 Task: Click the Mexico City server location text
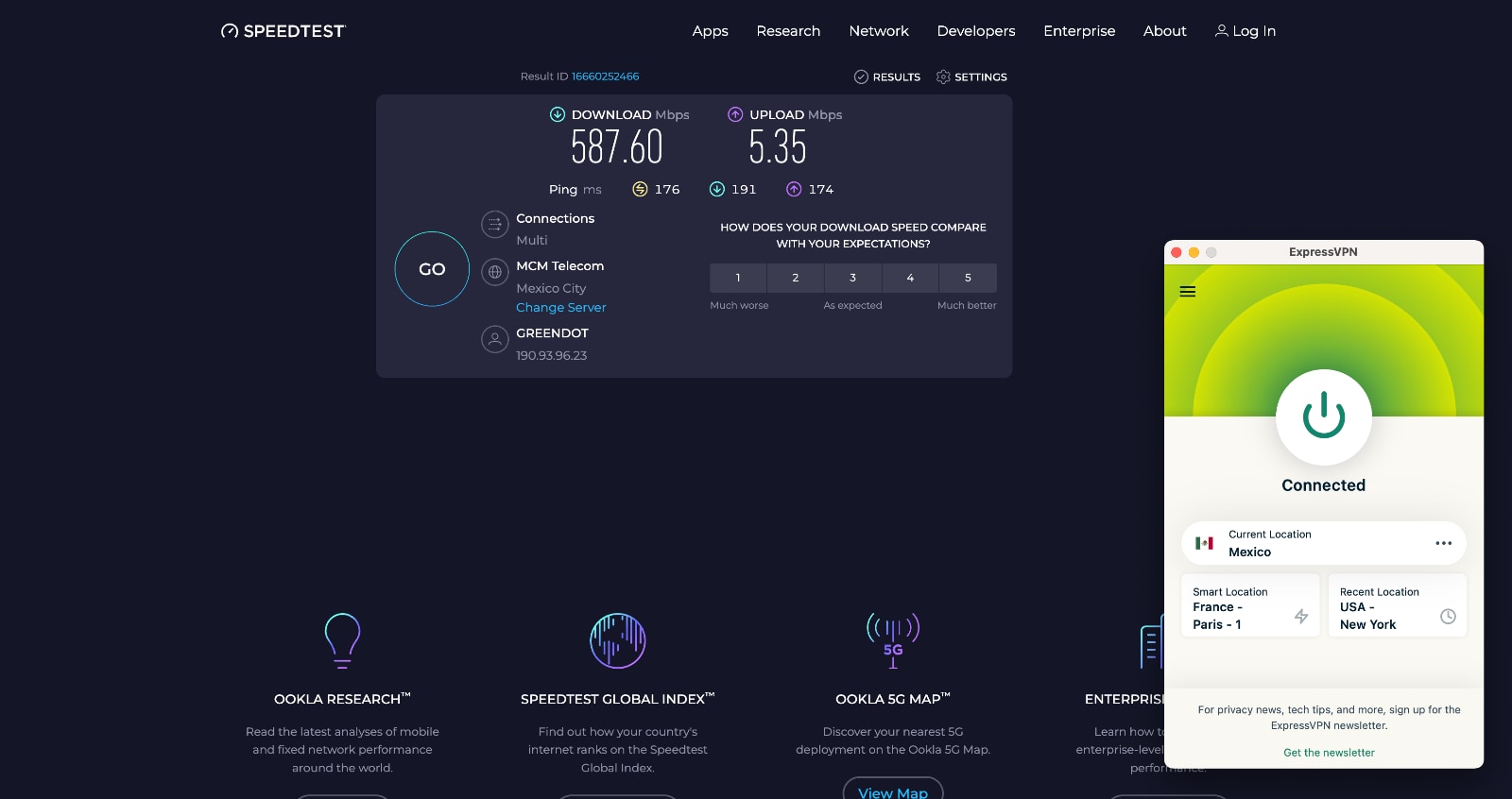551,288
